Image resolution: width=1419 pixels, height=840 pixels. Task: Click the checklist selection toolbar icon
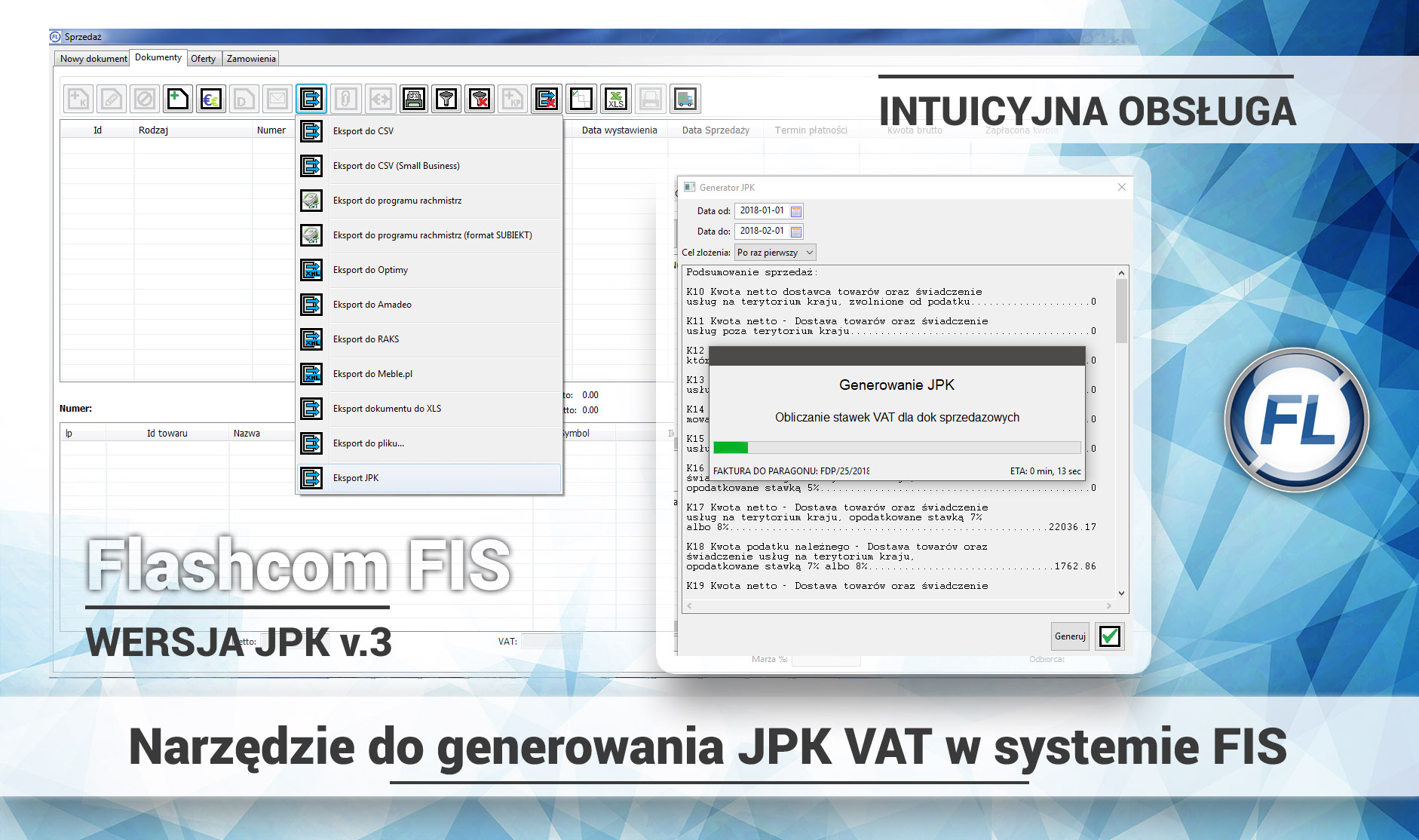point(581,99)
